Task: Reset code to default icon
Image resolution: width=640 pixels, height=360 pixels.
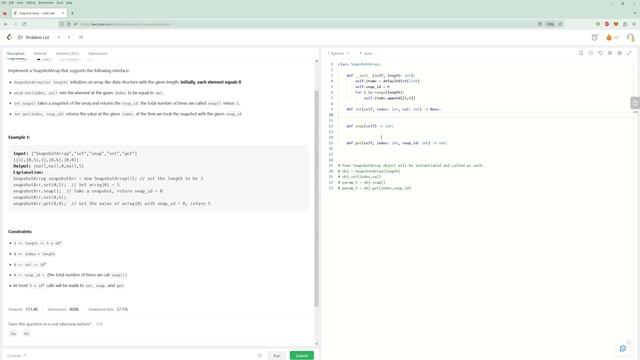Action: pyautogui.click(x=600, y=53)
